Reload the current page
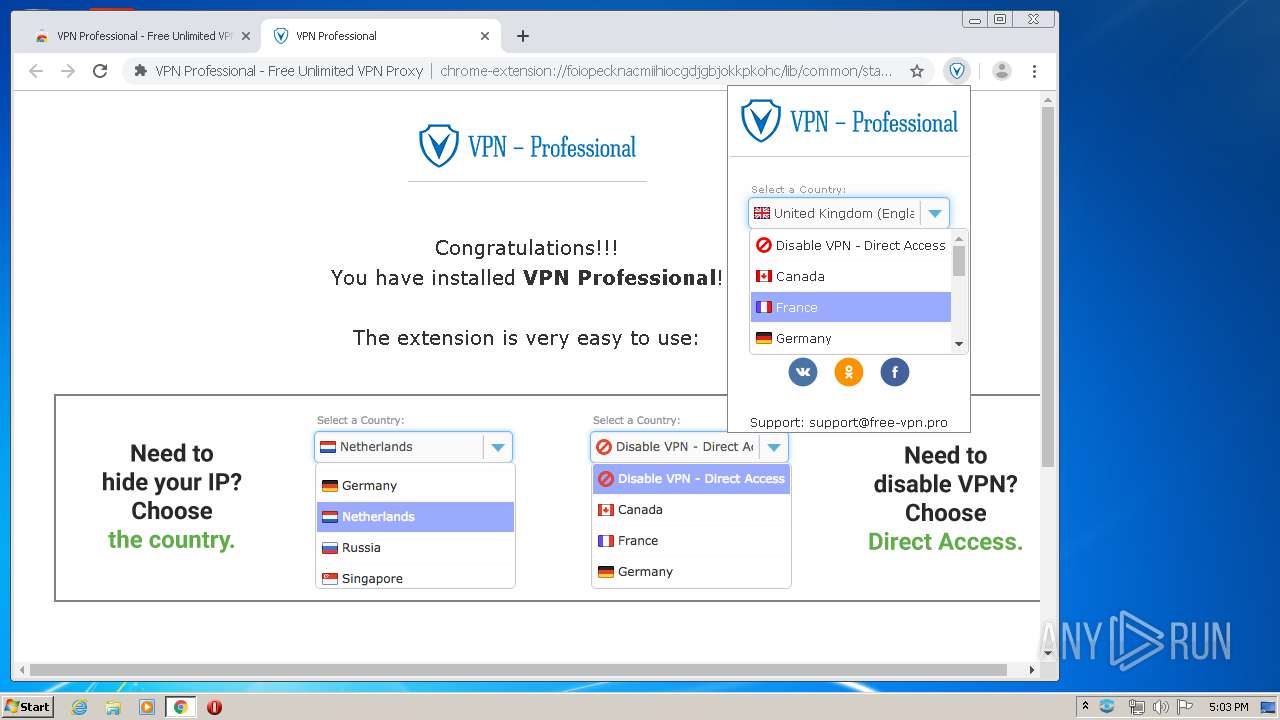The width and height of the screenshot is (1280, 720). [x=100, y=71]
